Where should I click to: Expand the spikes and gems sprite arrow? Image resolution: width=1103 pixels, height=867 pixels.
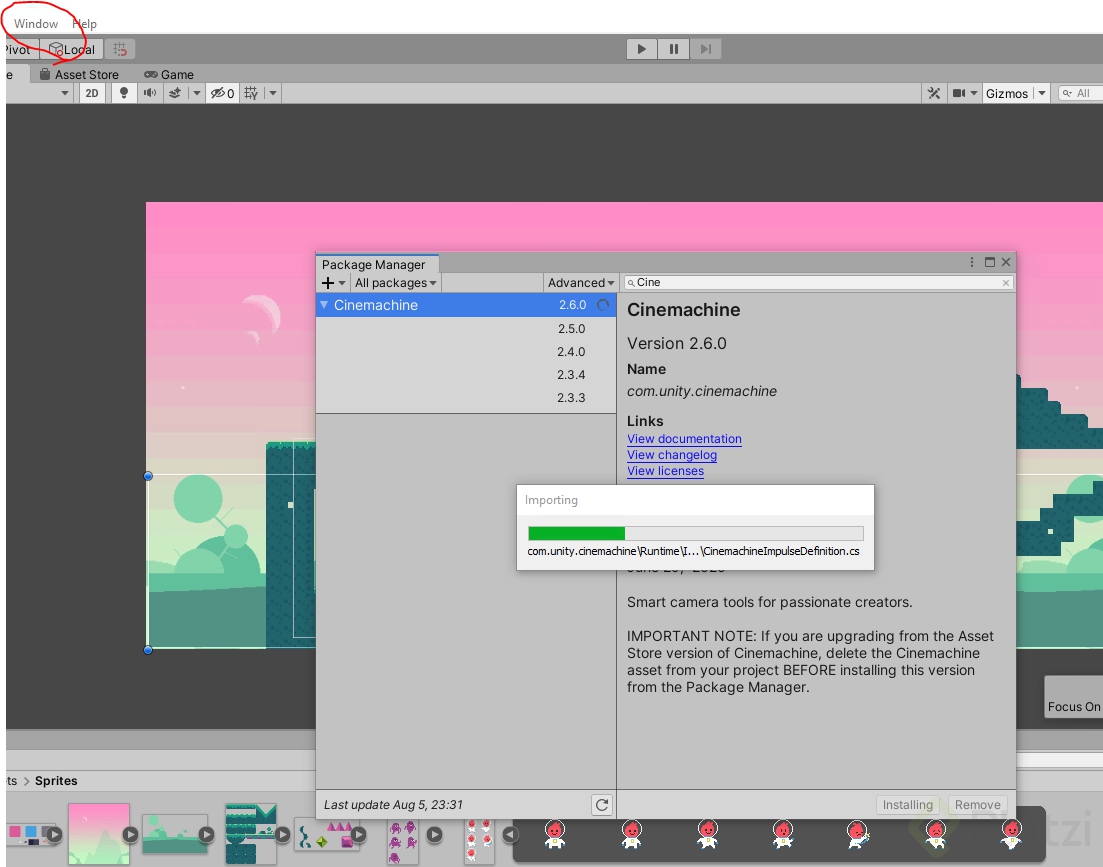359,834
